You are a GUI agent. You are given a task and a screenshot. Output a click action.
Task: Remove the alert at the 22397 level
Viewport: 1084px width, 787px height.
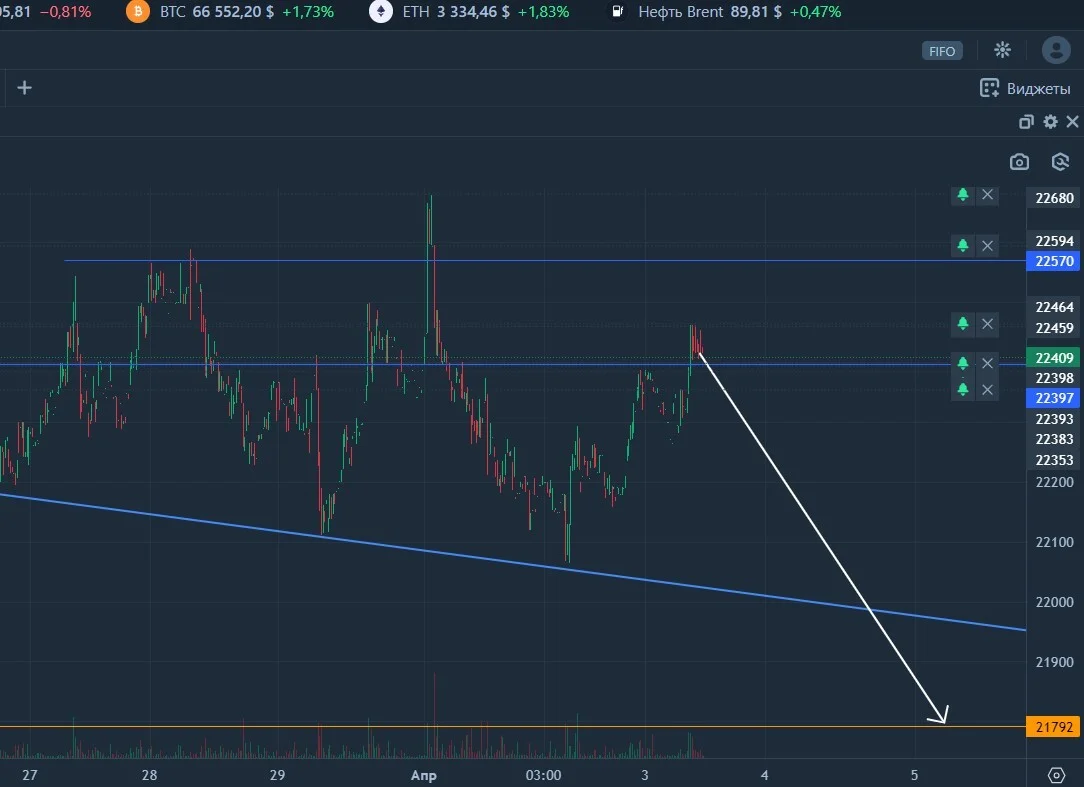pos(988,390)
